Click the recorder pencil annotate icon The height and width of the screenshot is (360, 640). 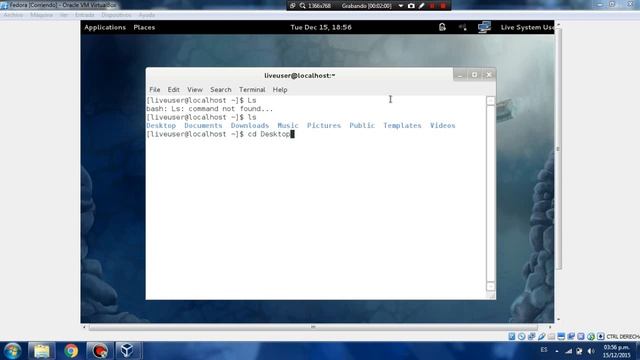point(422,6)
